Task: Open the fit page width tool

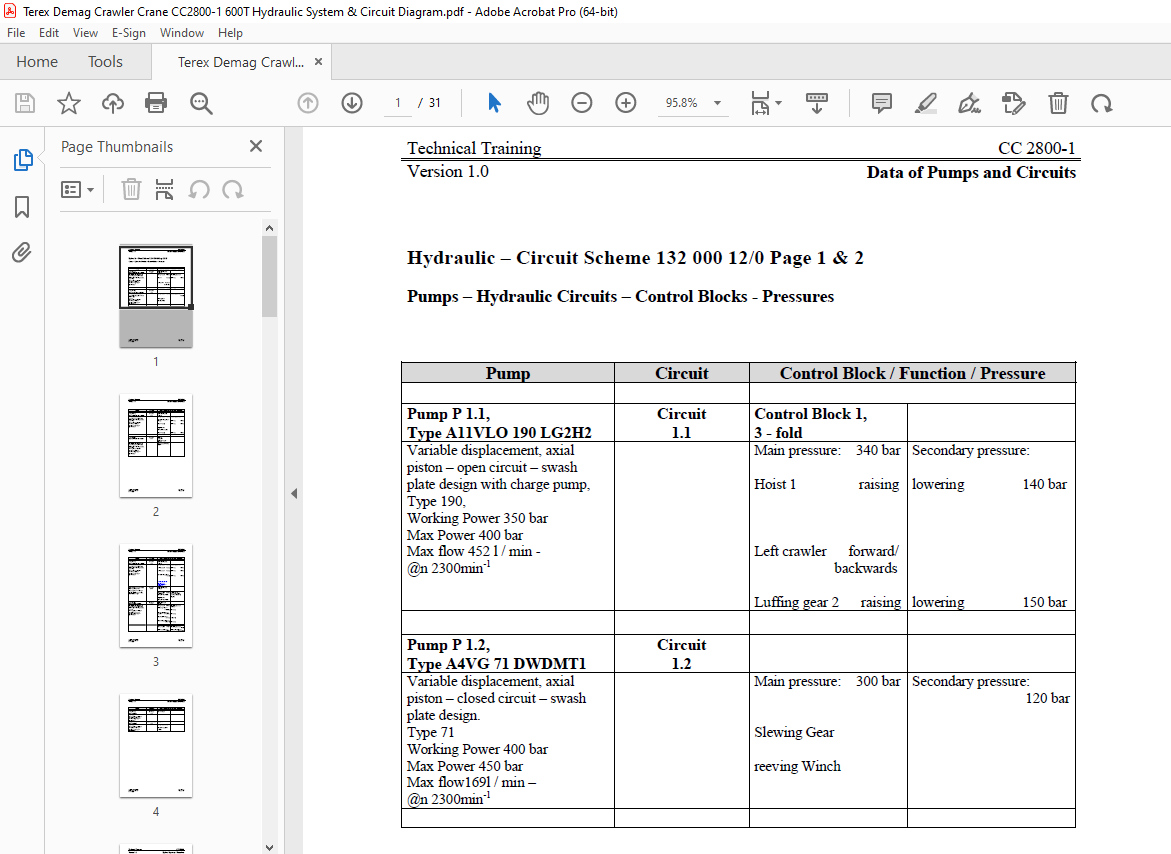Action: click(760, 103)
